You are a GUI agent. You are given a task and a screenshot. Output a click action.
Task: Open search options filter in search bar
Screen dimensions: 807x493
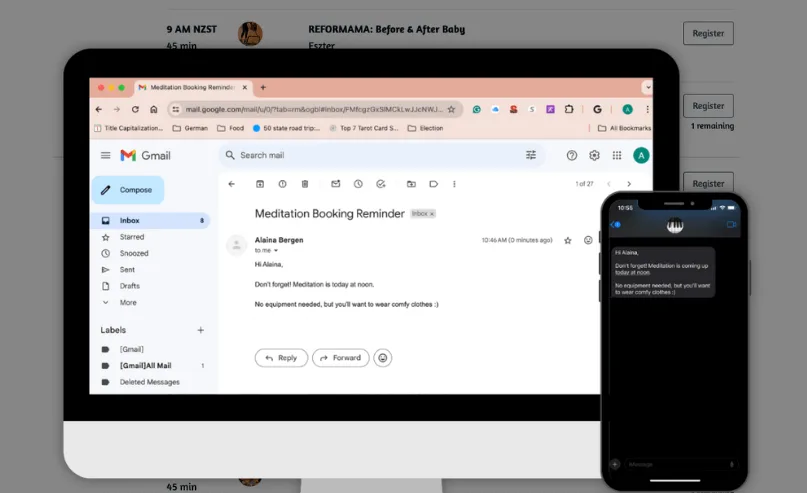(531, 155)
